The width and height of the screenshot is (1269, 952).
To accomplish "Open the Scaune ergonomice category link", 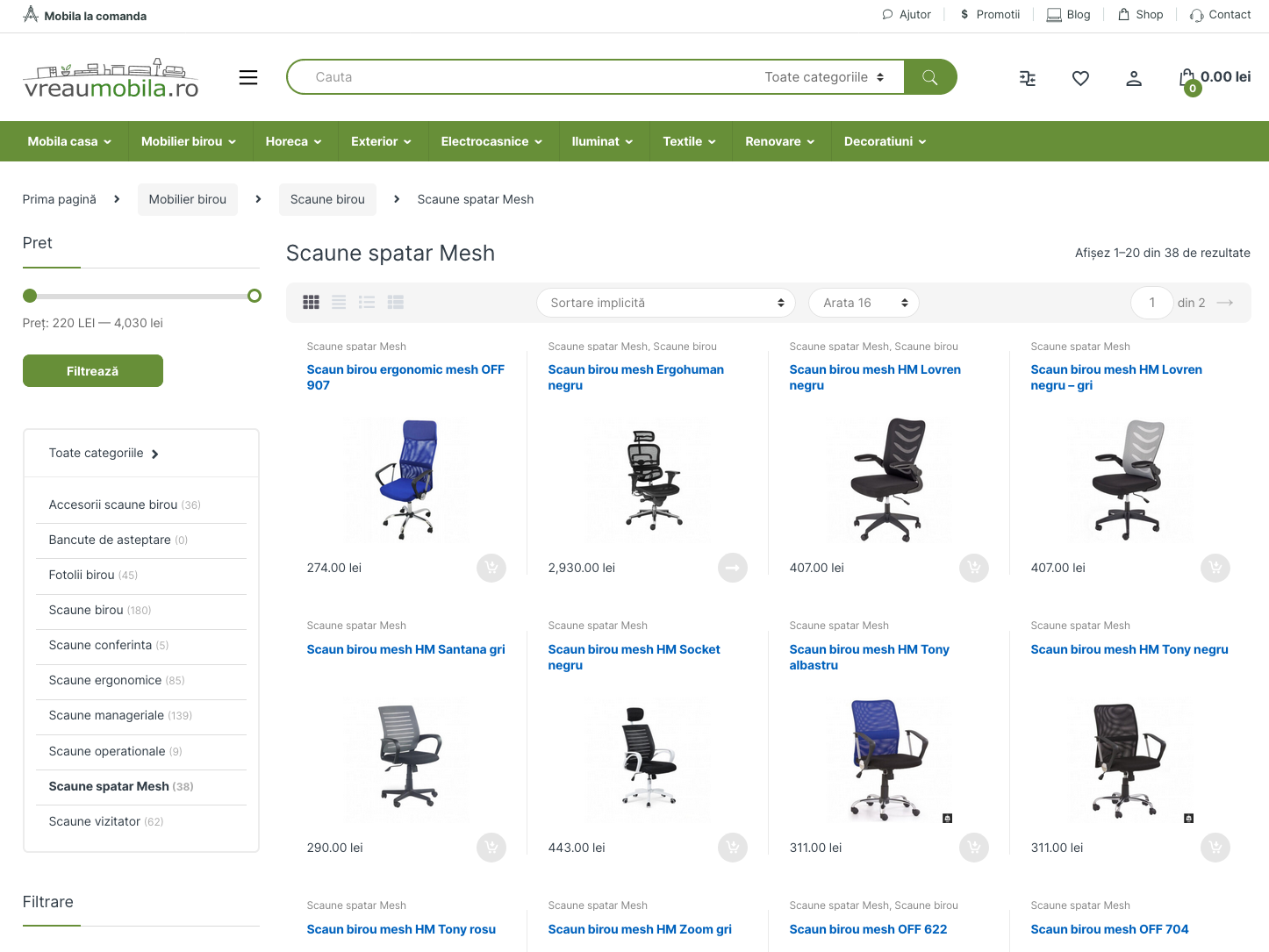I will 105,680.
